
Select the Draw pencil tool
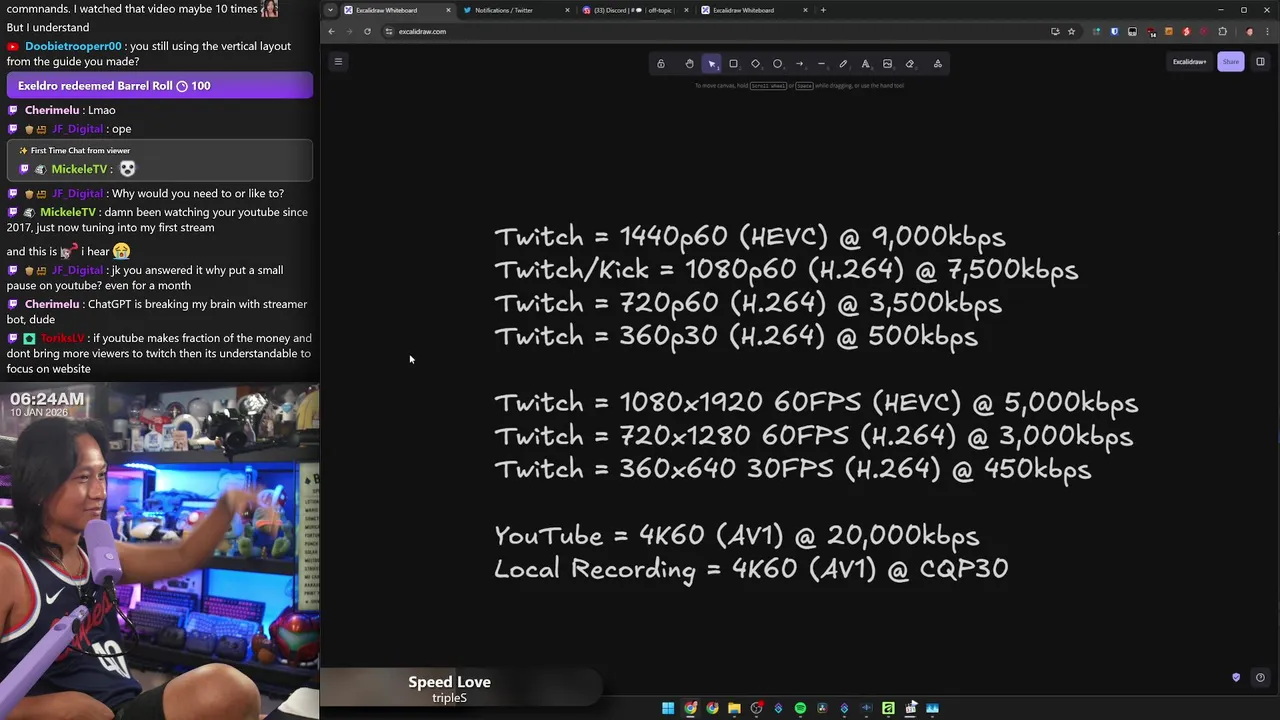[x=843, y=64]
